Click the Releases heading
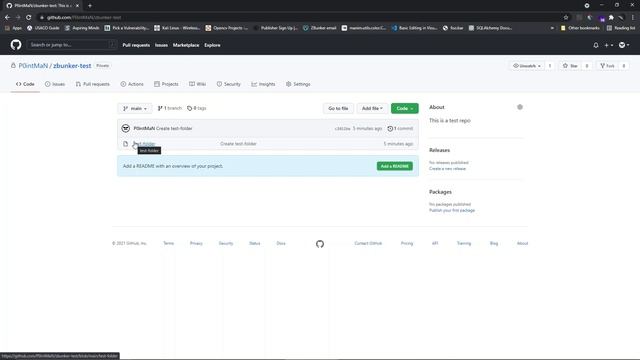Viewport: 640px width, 360px height. pos(440,150)
